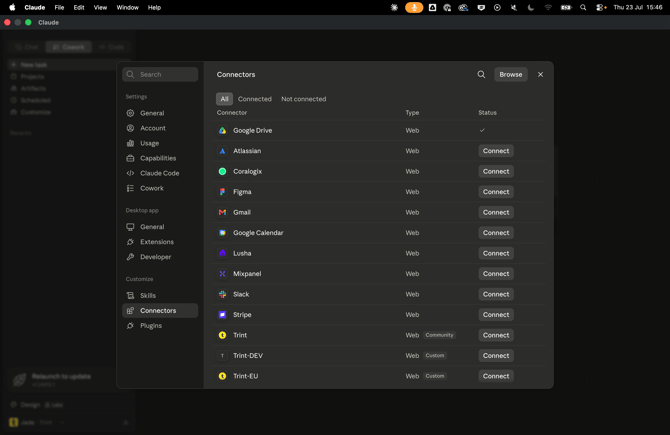Screen dimensions: 670x435
Task: Show the Not connected connectors tab
Action: pyautogui.click(x=303, y=99)
